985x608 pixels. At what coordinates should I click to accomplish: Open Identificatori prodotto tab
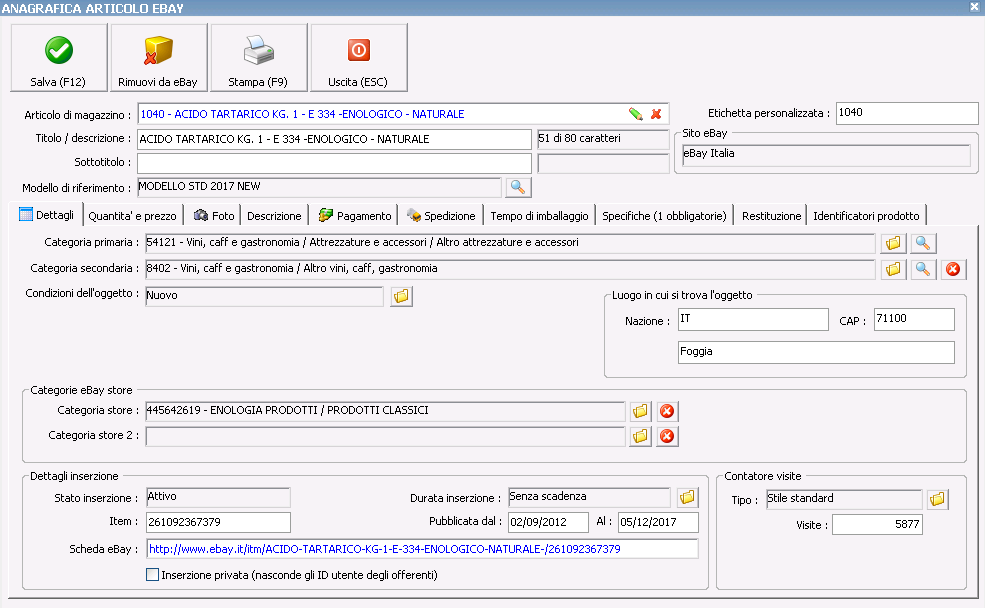[x=866, y=216]
